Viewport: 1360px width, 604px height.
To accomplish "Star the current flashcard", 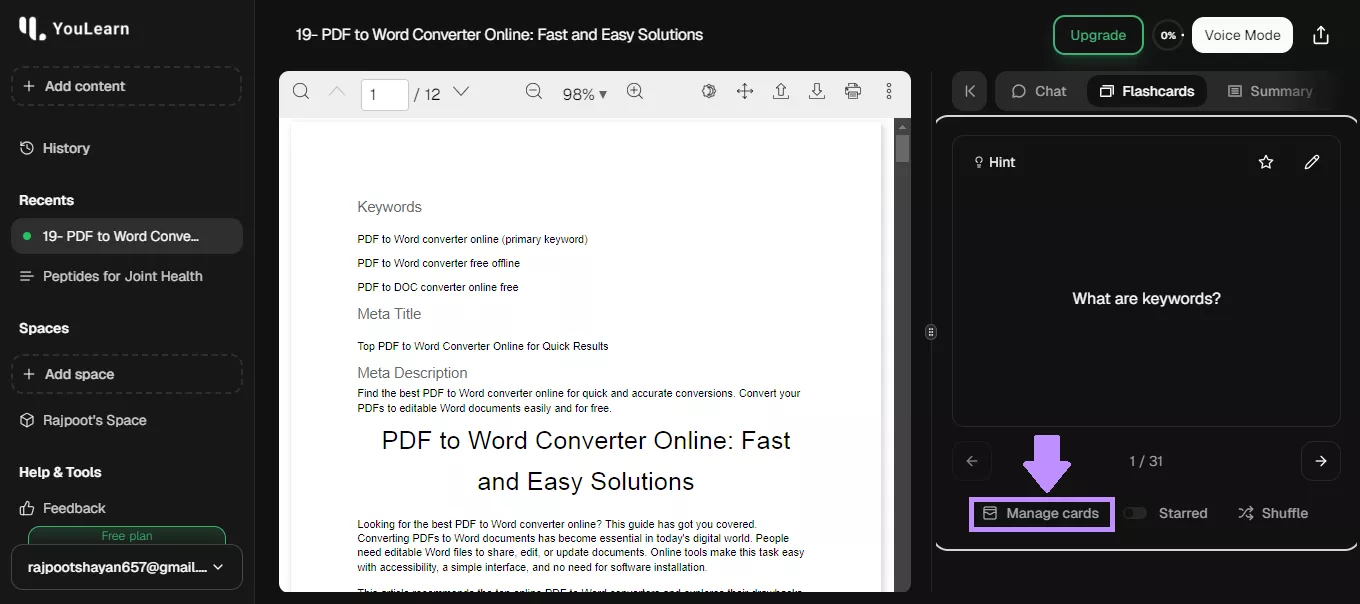I will (x=1266, y=162).
